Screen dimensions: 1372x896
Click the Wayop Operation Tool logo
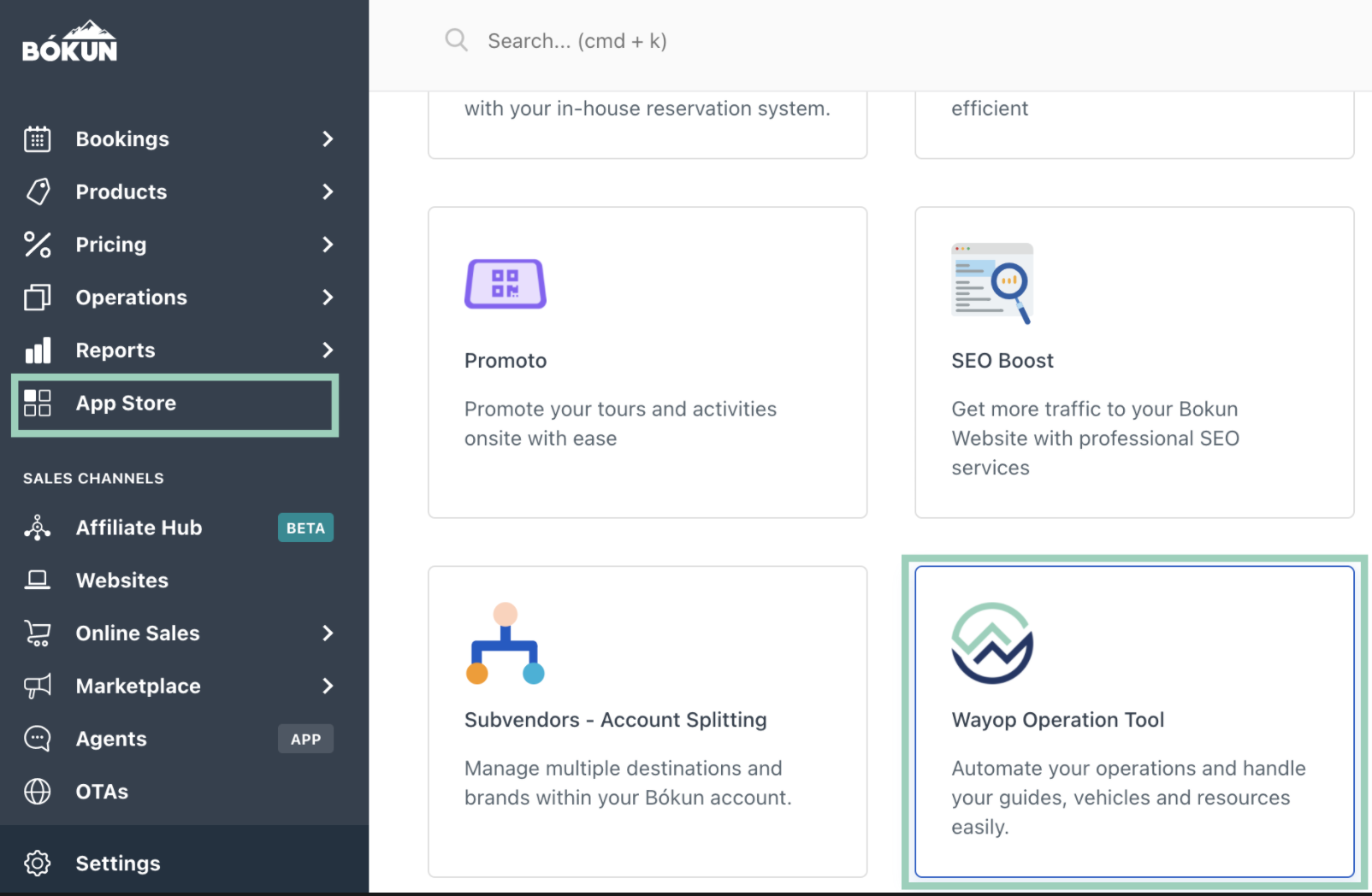point(992,643)
